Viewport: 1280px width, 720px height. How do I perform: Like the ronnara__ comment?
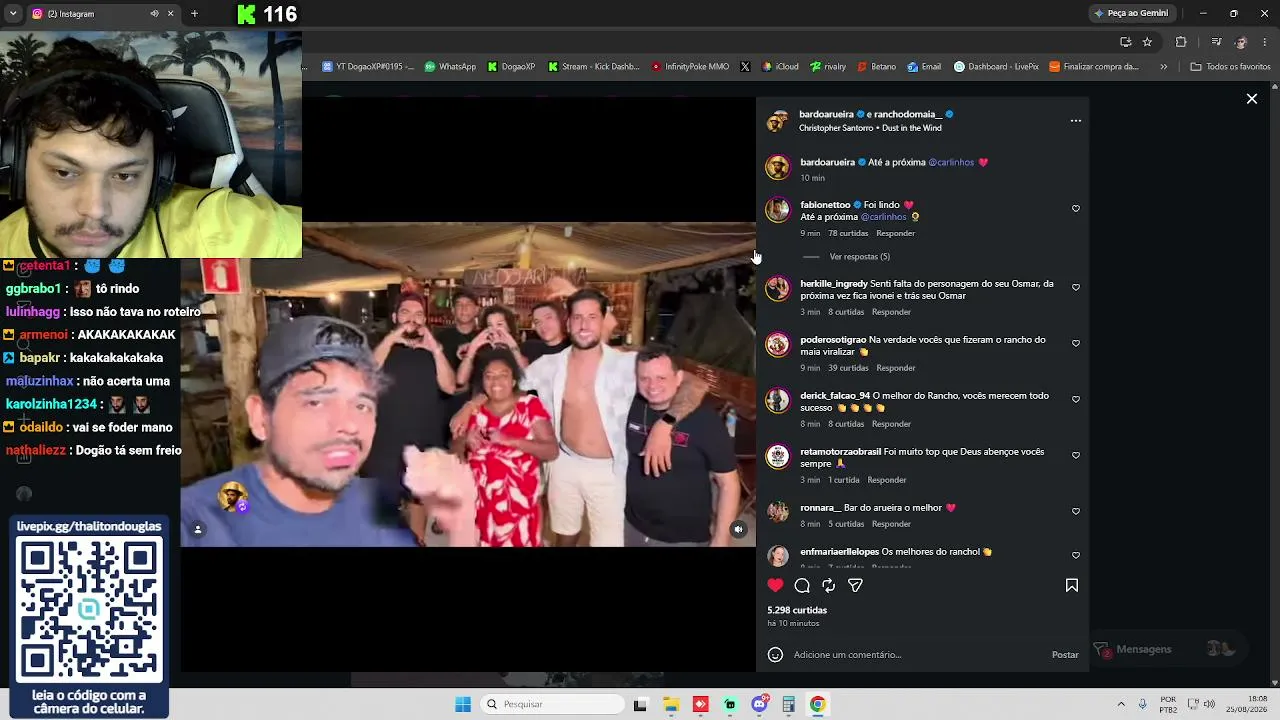pyautogui.click(x=1076, y=511)
